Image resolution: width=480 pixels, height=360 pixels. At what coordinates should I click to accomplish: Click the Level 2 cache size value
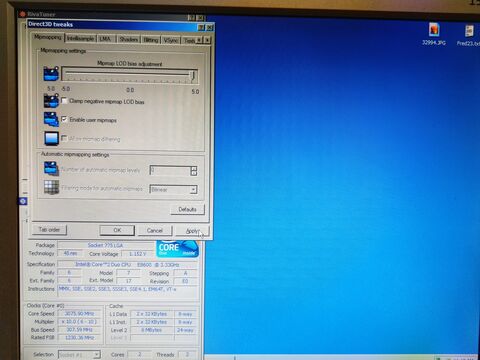tap(151, 330)
